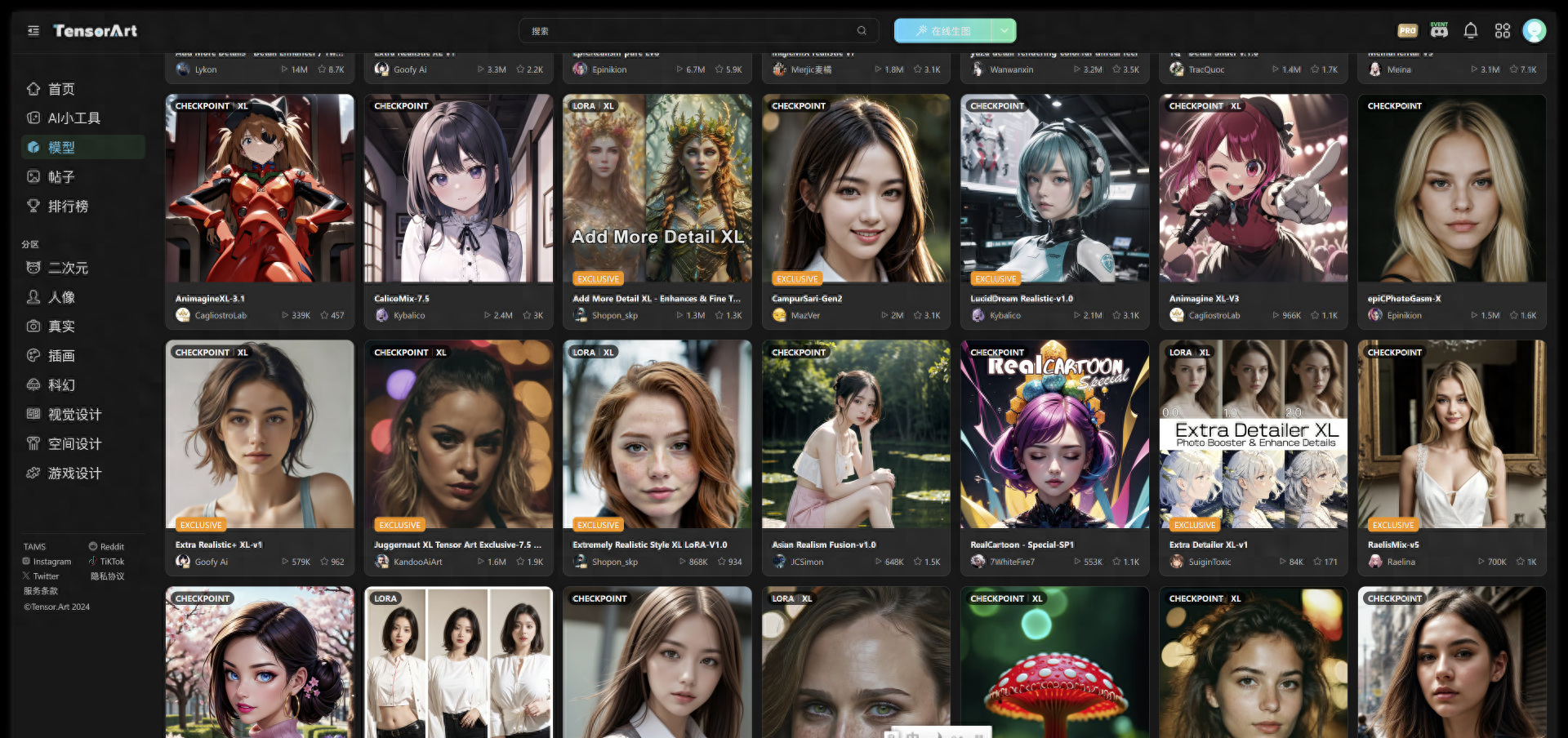Click the star icon on RaelisMix-v5 card
This screenshot has width=1568, height=738.
(x=1520, y=562)
